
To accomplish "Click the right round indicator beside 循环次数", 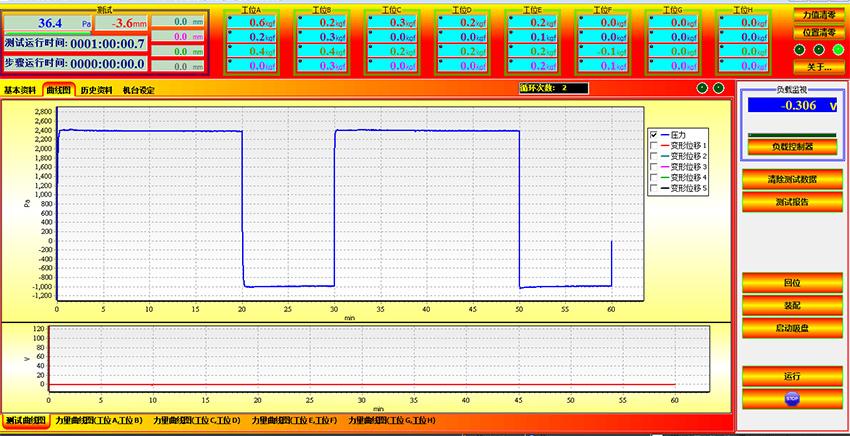I will (x=719, y=88).
